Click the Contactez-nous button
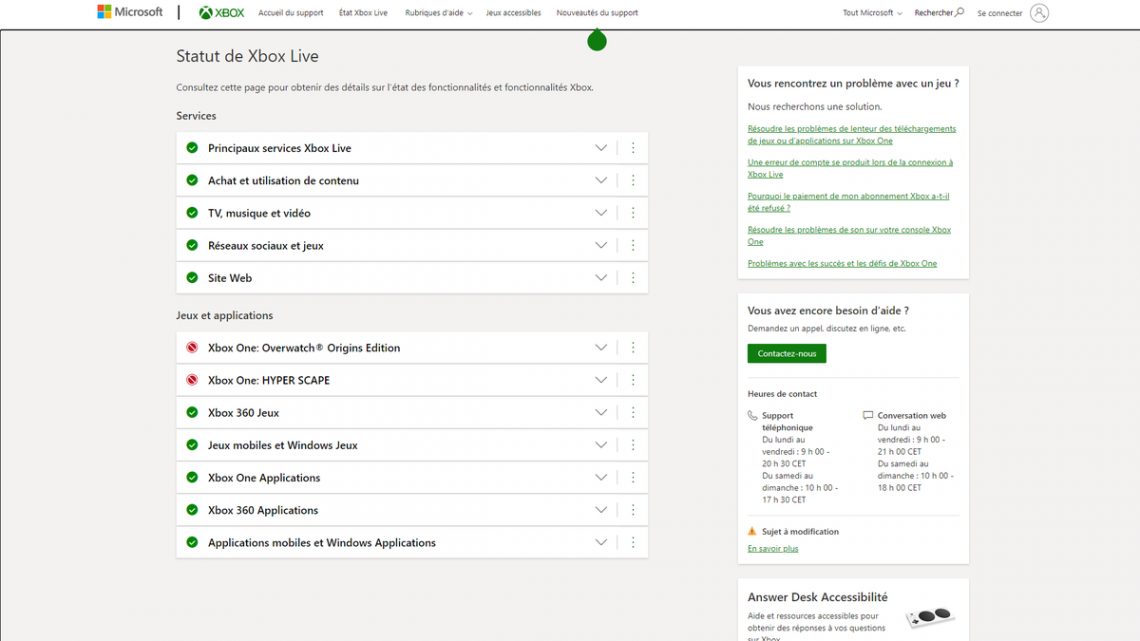The width and height of the screenshot is (1140, 641). pos(787,354)
